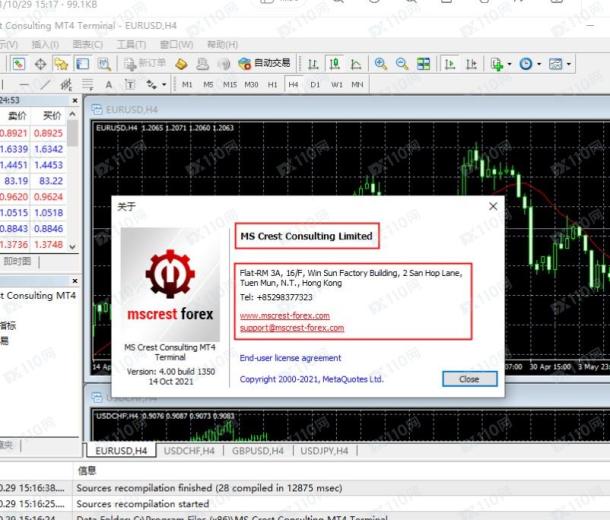Open the Strategy Tester magnifier icon
This screenshot has height=520, width=610.
pyautogui.click(x=104, y=63)
